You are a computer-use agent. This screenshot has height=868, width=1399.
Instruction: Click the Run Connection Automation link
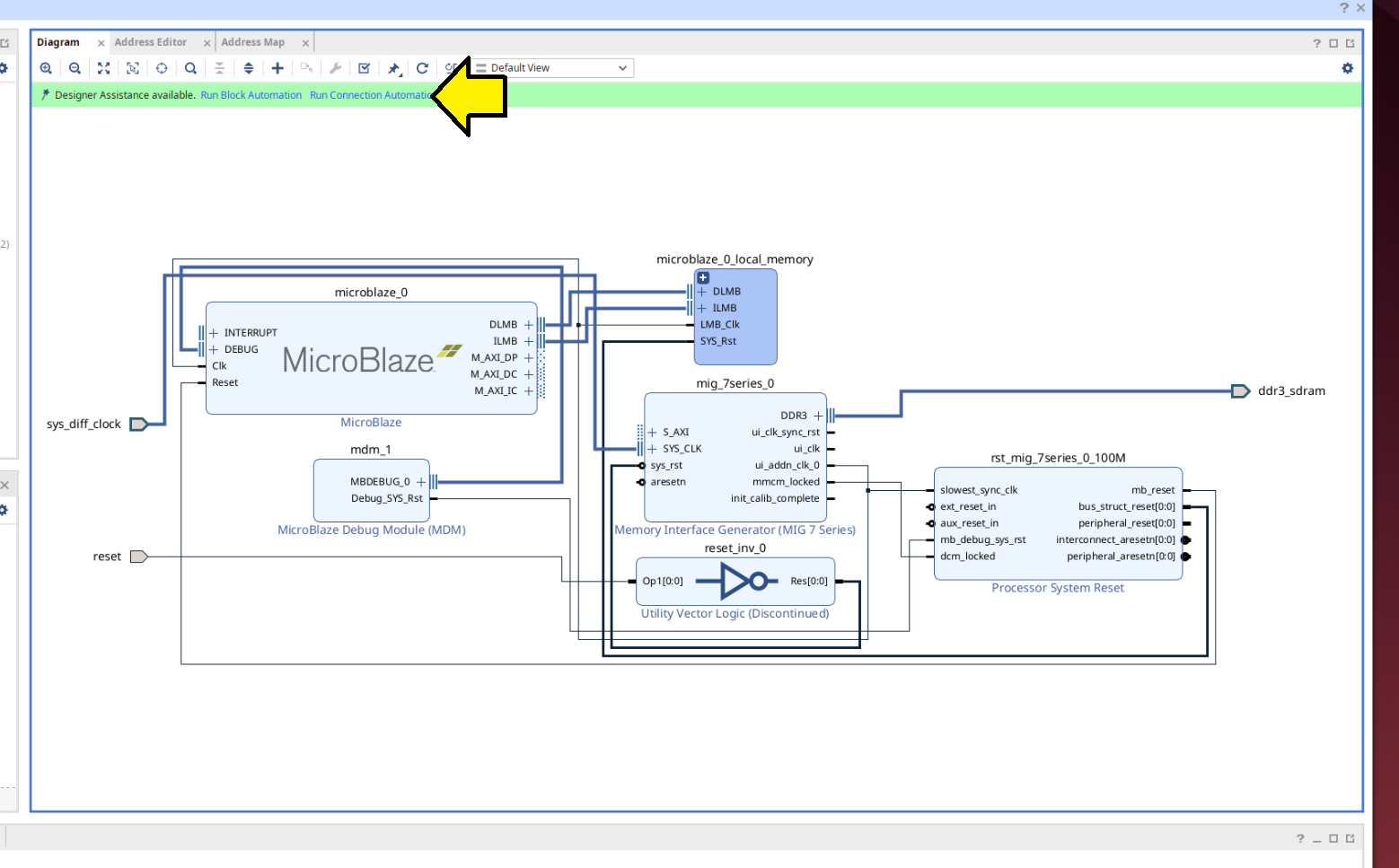coord(368,95)
